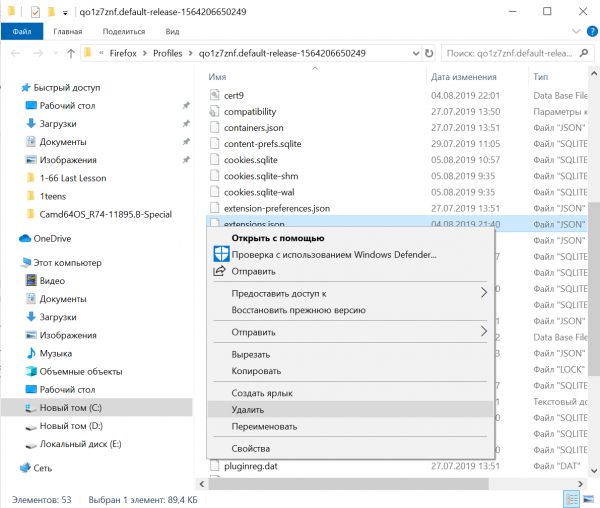Viewport: 600px width, 508px height.
Task: Choose Создать ярлык in context menu
Action: pyautogui.click(x=262, y=393)
